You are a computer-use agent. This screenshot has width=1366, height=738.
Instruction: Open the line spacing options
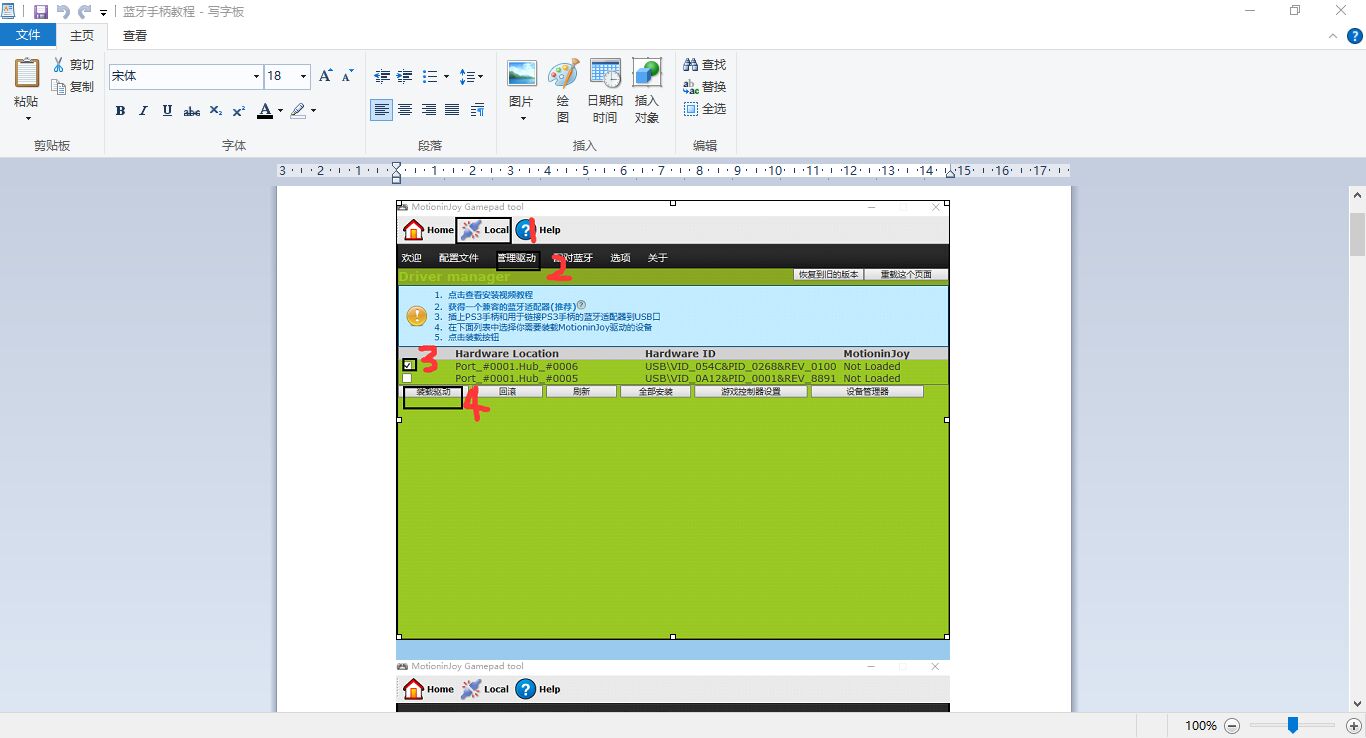coord(471,76)
